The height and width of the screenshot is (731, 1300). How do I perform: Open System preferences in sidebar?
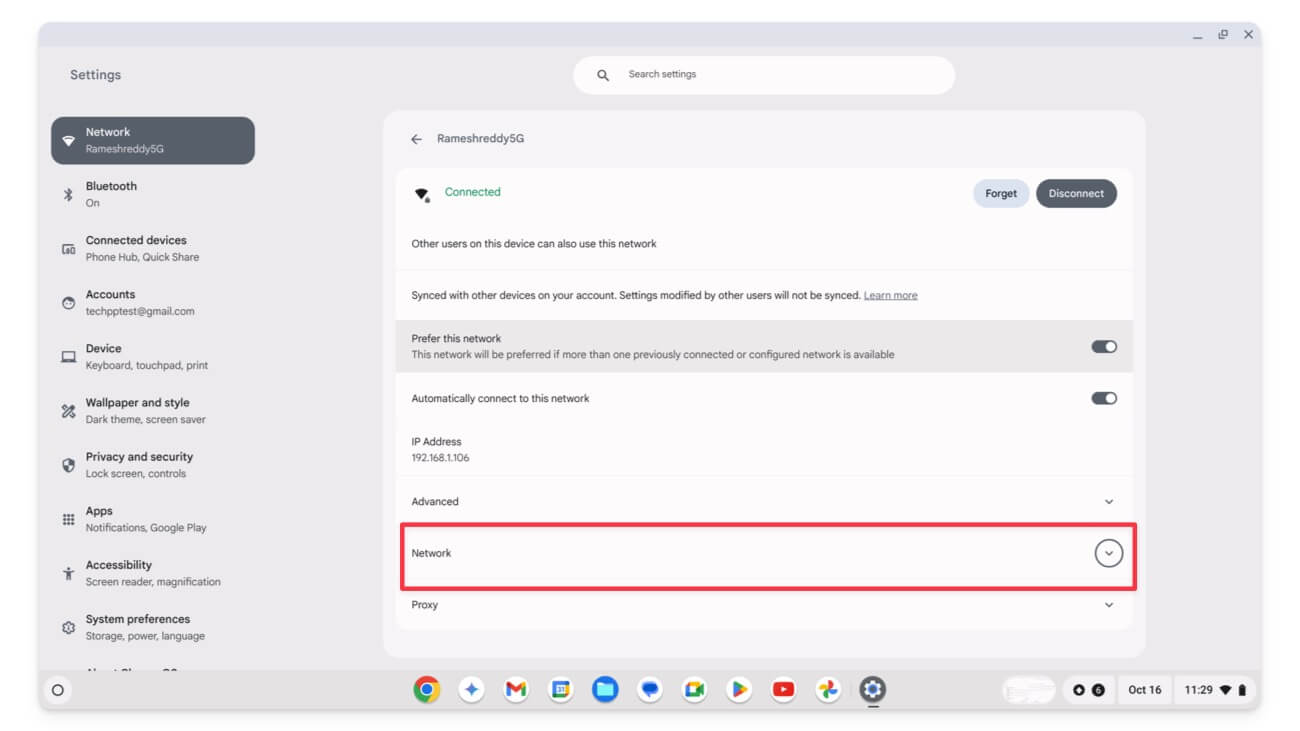pyautogui.click(x=153, y=627)
